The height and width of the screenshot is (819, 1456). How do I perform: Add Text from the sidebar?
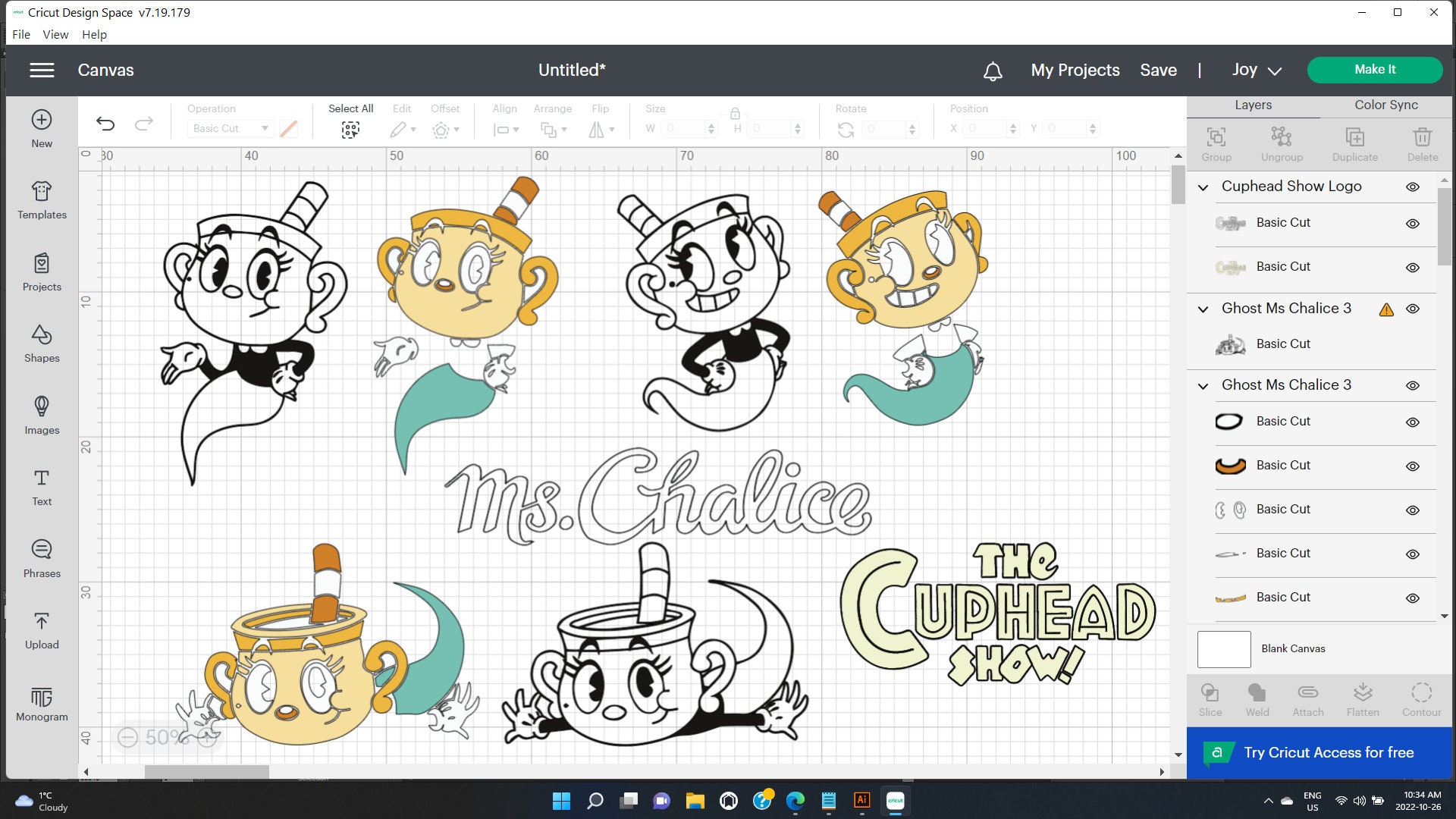[42, 488]
